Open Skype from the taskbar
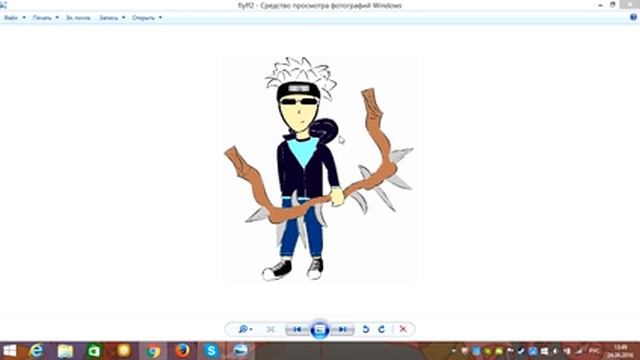The image size is (640, 360). click(x=211, y=351)
